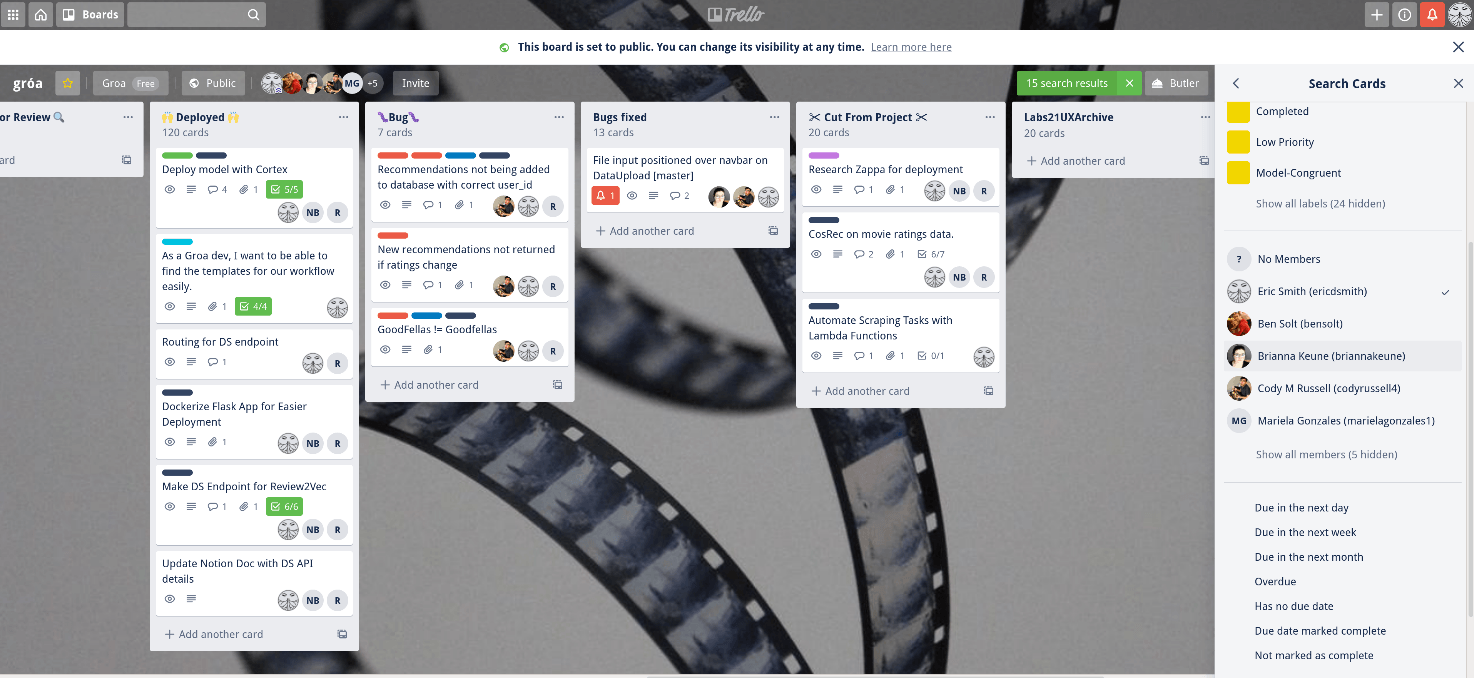The height and width of the screenshot is (678, 1474).
Task: Click the search magnifier icon in header
Action: click(254, 15)
